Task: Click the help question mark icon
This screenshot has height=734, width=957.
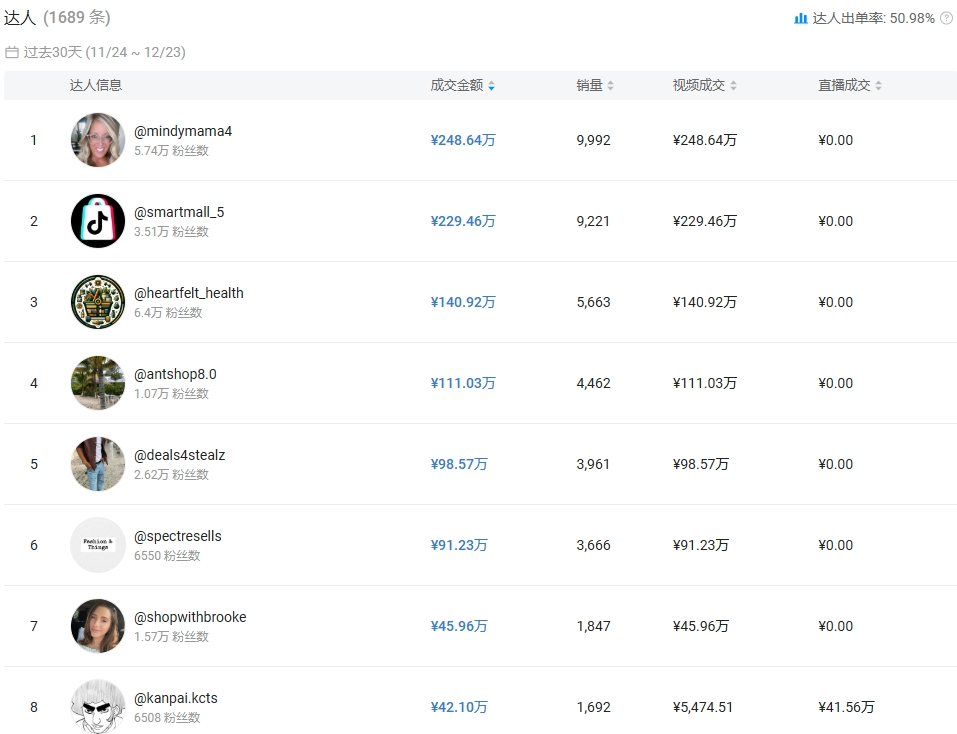Action: 946,18
